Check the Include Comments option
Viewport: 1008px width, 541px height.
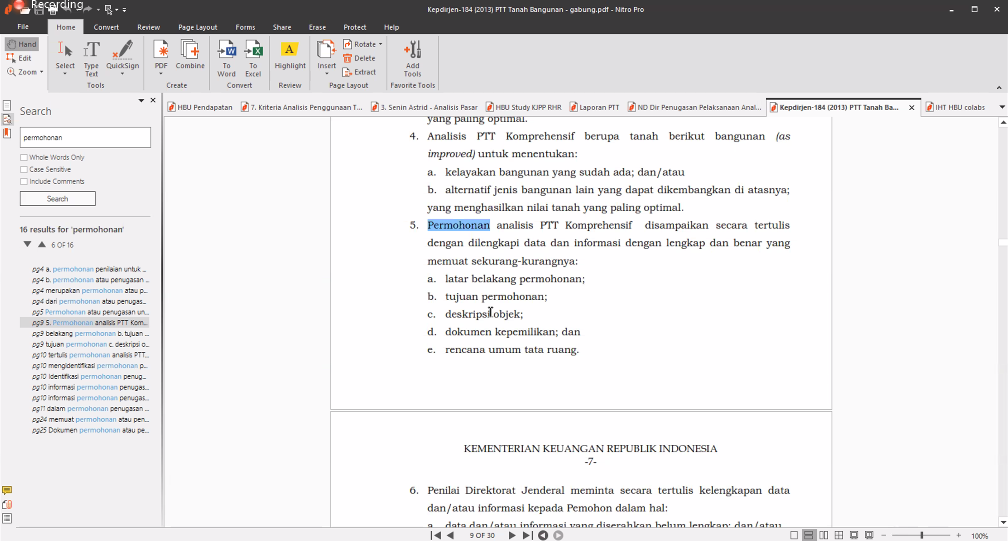24,181
